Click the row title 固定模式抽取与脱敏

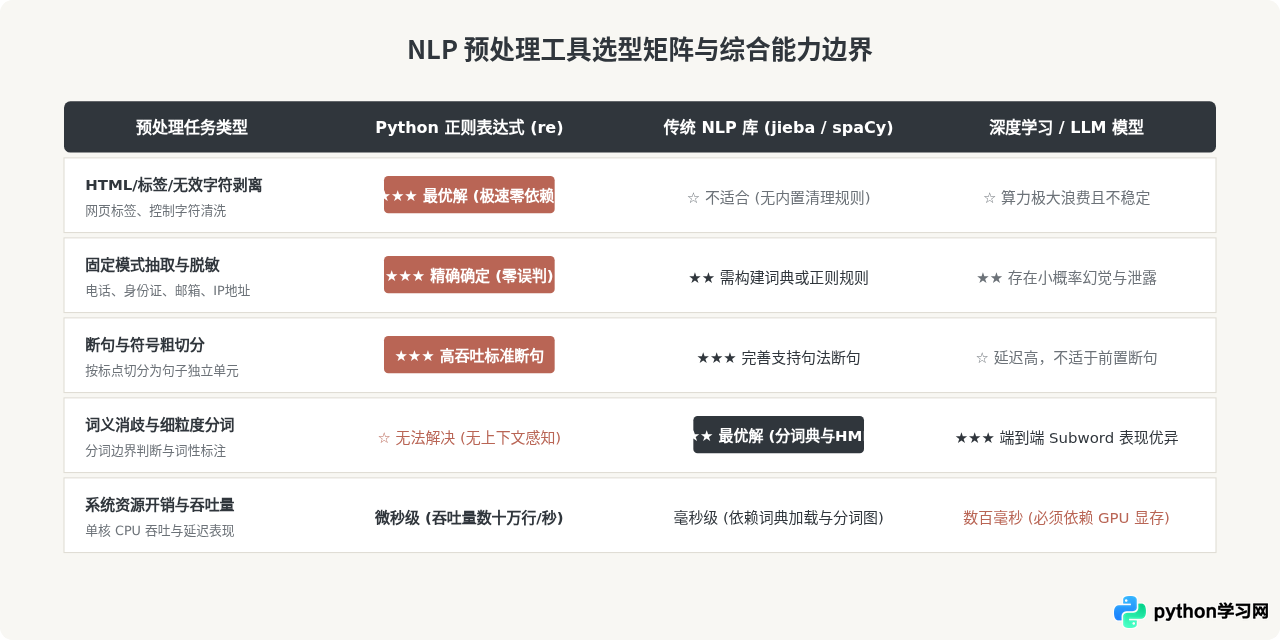pos(152,265)
